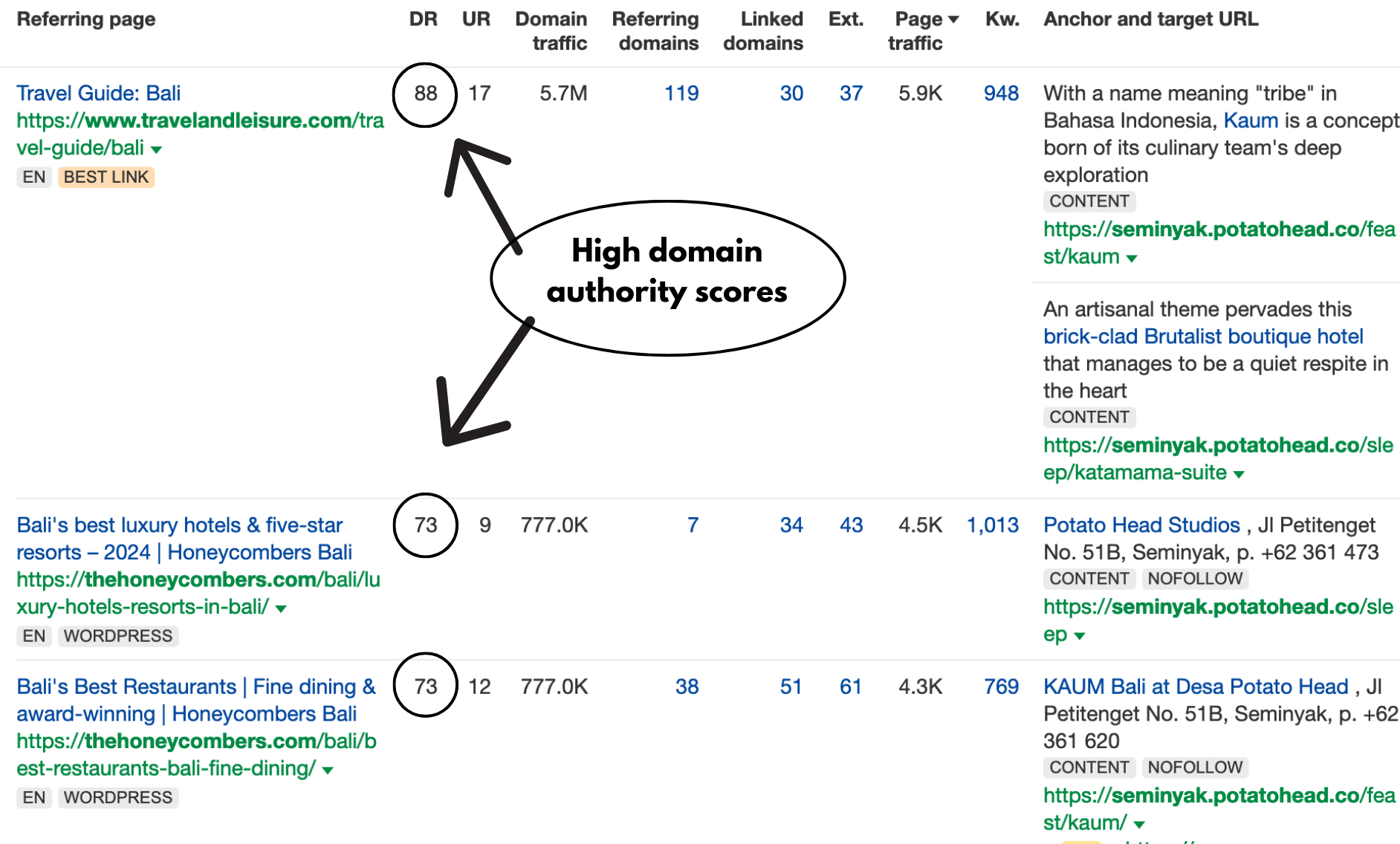Click the 30 linked domains value
This screenshot has width=1400, height=844.
click(x=791, y=93)
